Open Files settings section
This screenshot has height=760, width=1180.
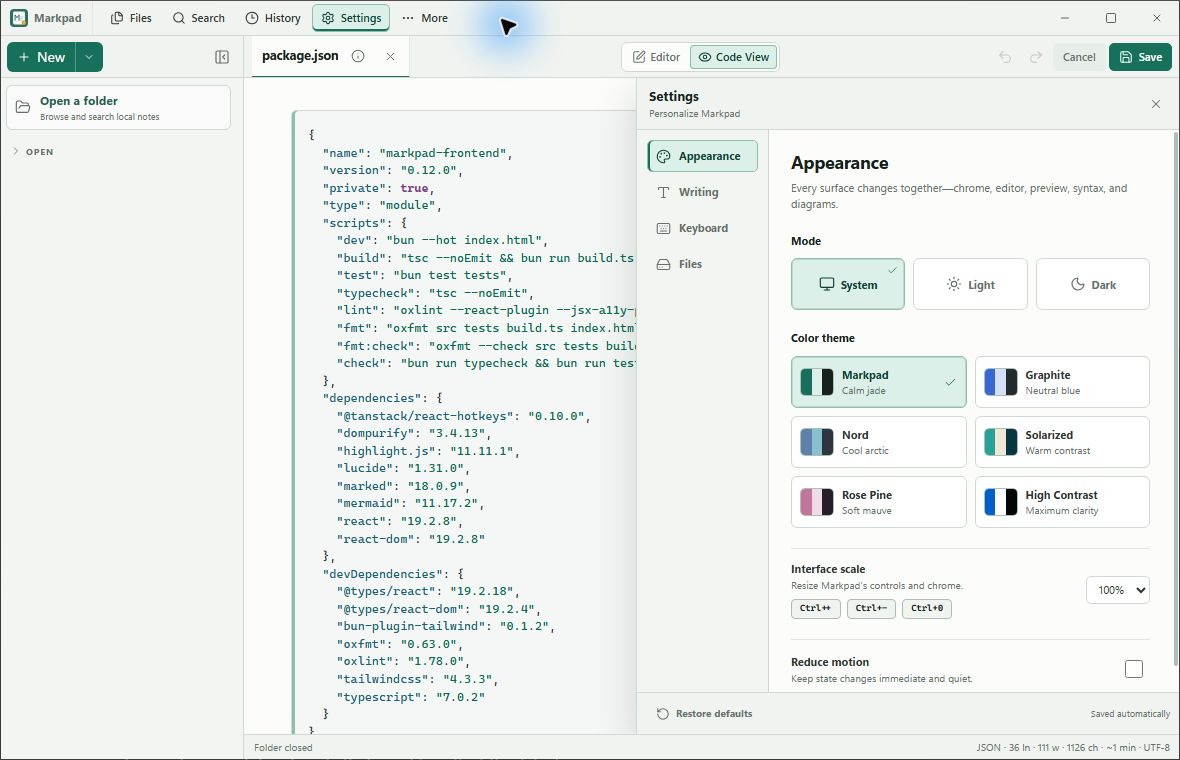tap(703, 264)
